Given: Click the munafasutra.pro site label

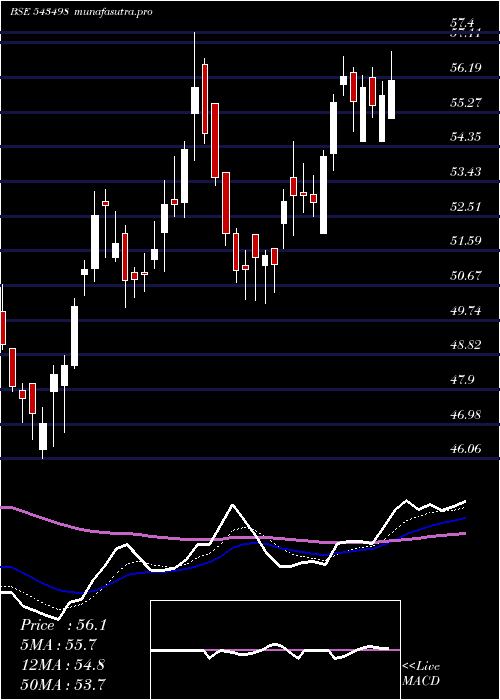Looking at the screenshot, I should pyautogui.click(x=112, y=12).
